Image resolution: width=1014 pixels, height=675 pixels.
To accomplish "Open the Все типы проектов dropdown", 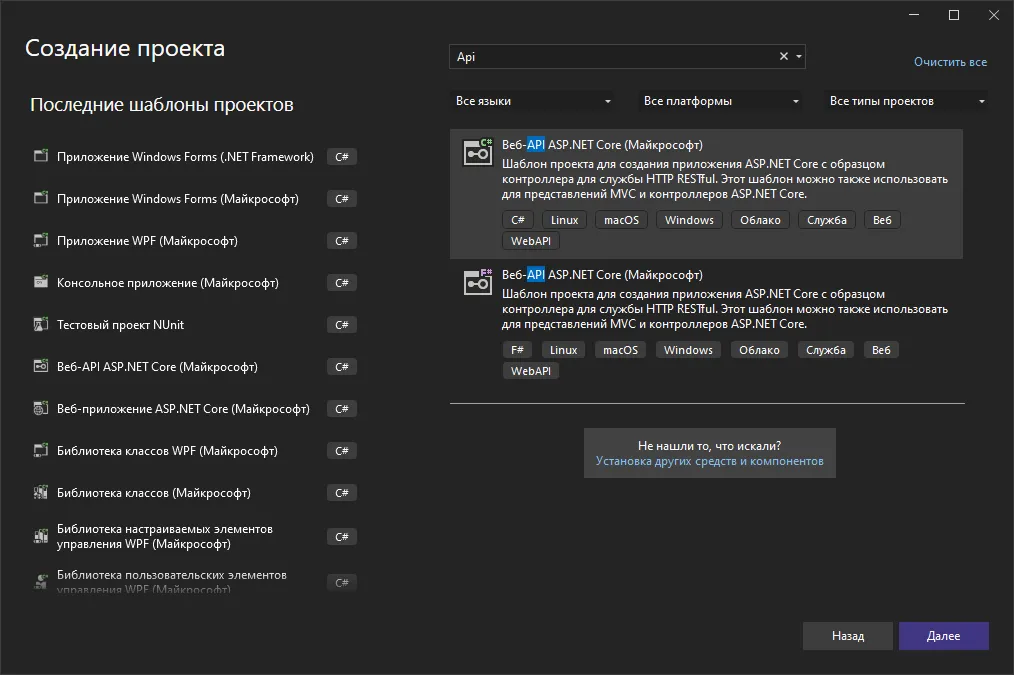I will 906,101.
